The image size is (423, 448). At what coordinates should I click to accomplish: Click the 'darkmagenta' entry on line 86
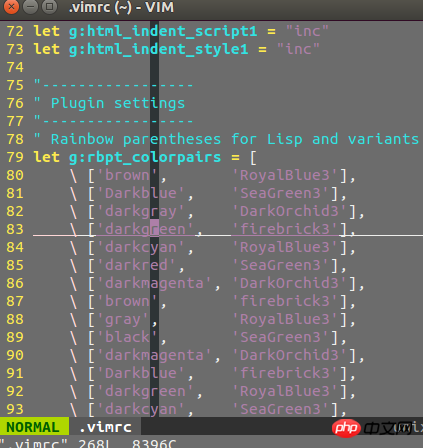coord(154,283)
